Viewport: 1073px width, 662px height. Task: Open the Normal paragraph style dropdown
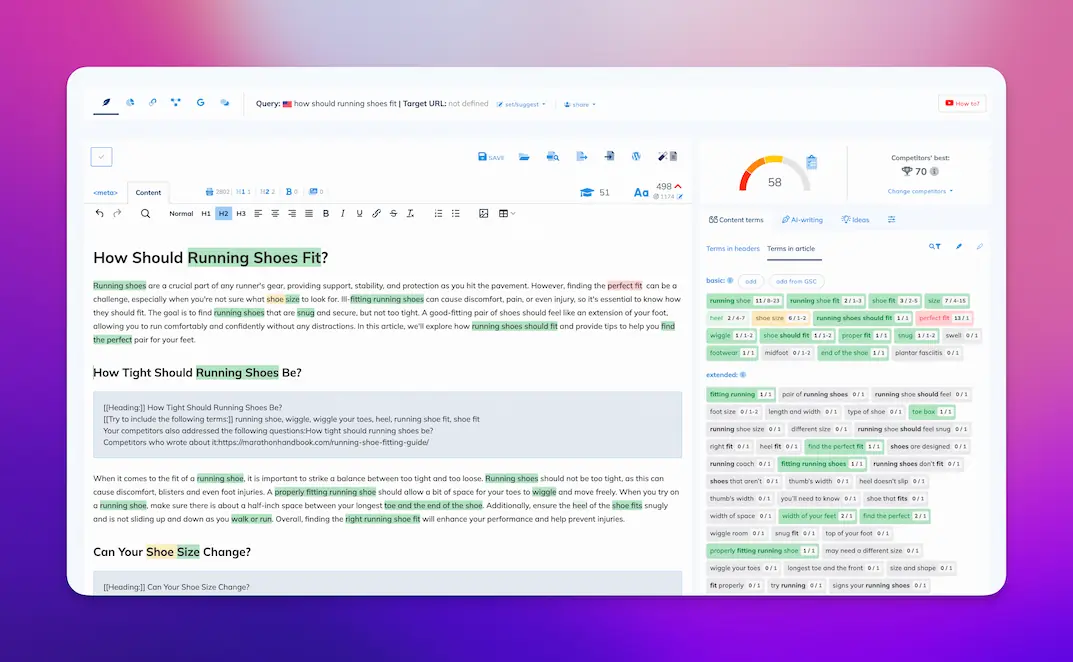pyautogui.click(x=181, y=213)
